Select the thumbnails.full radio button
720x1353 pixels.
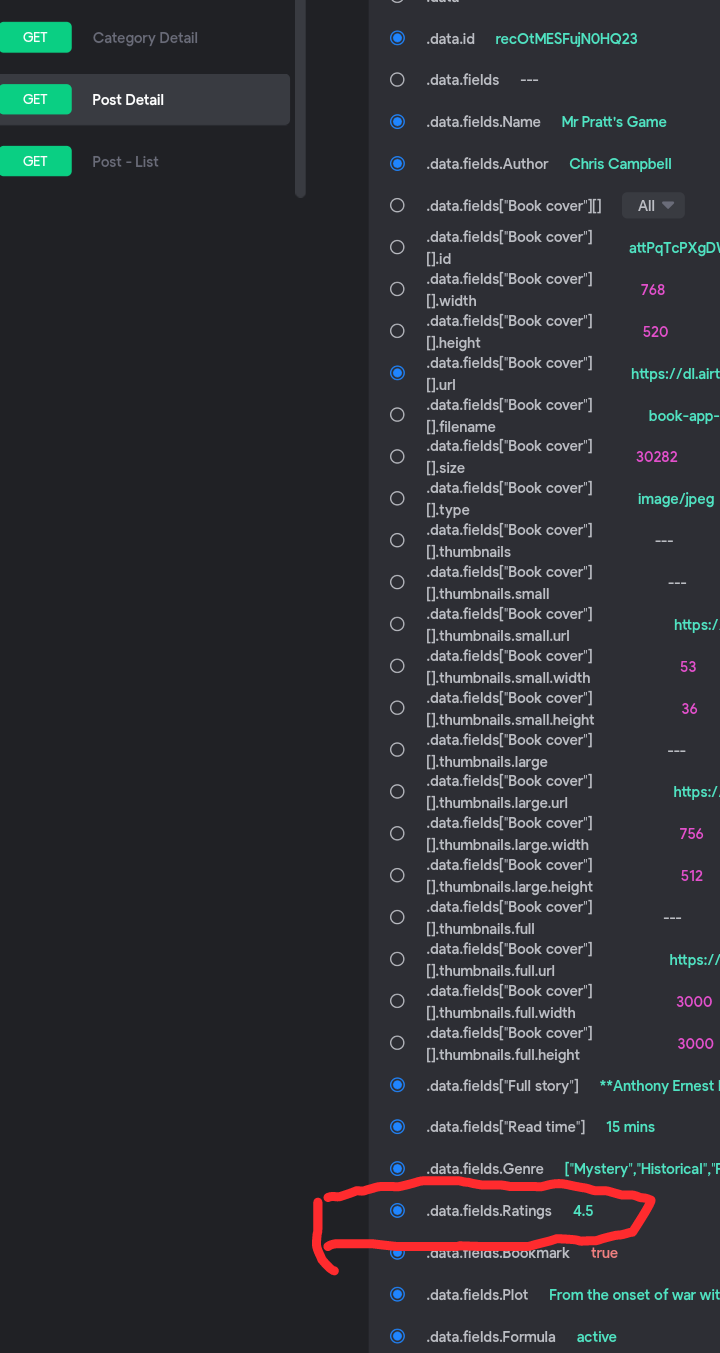coord(397,917)
